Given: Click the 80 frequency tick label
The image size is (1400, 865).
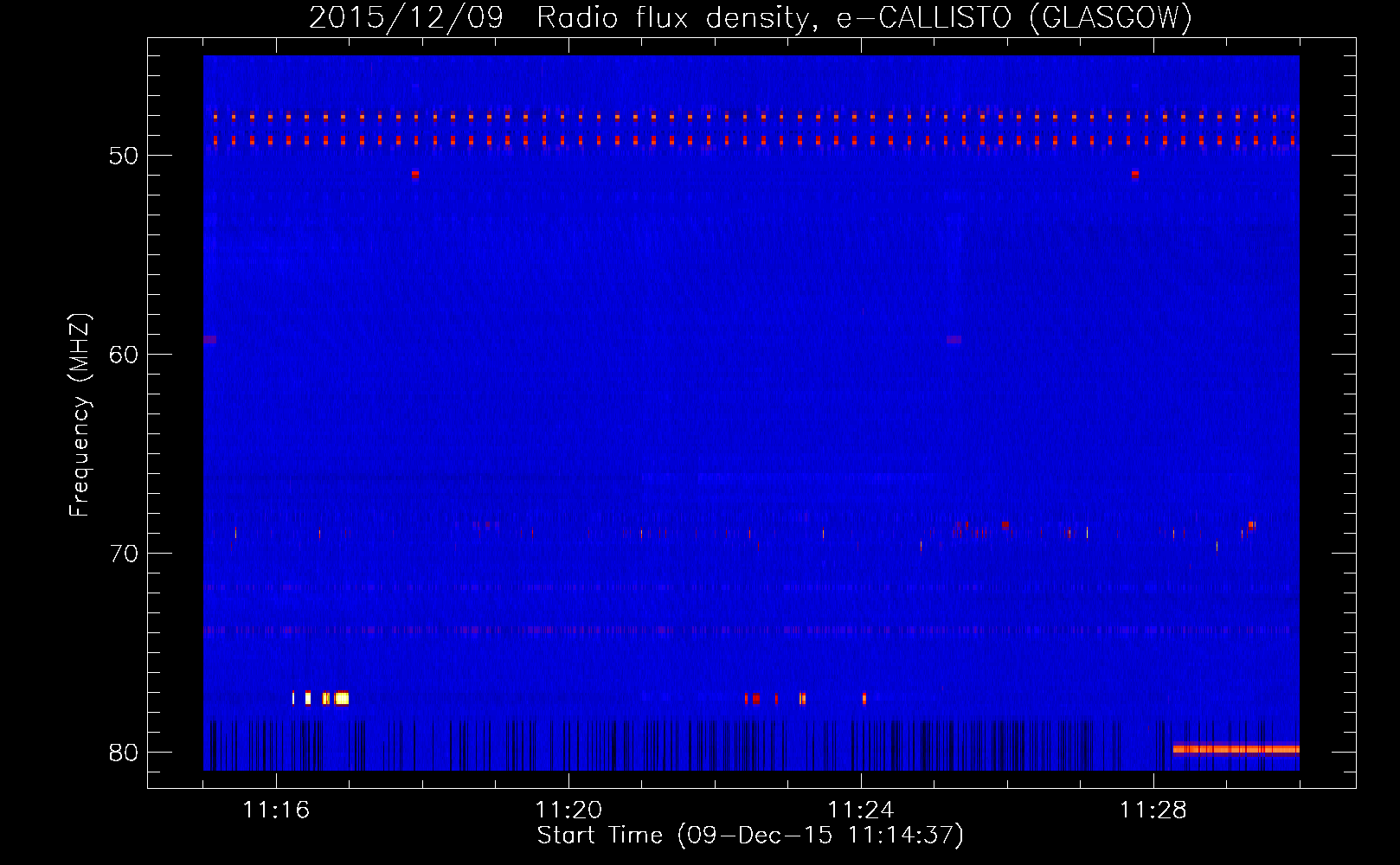Looking at the screenshot, I should [124, 753].
